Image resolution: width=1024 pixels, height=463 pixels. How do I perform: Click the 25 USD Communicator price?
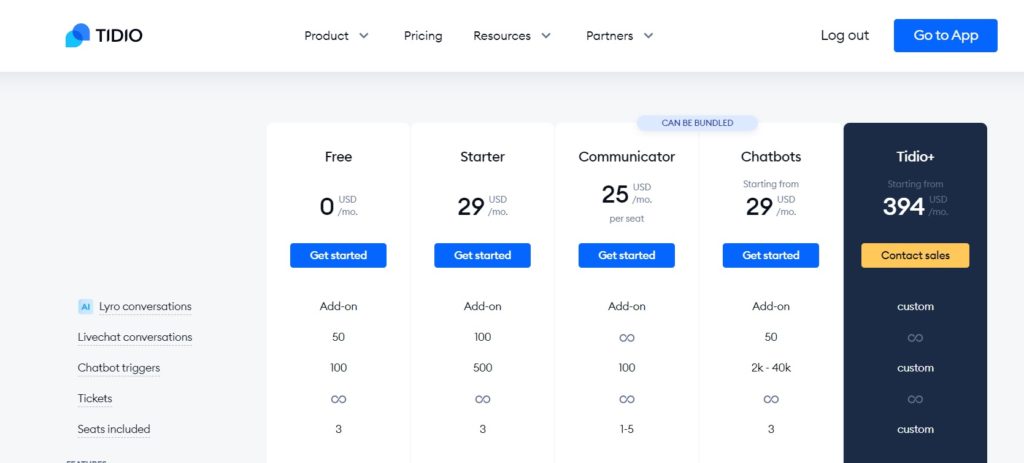point(627,193)
